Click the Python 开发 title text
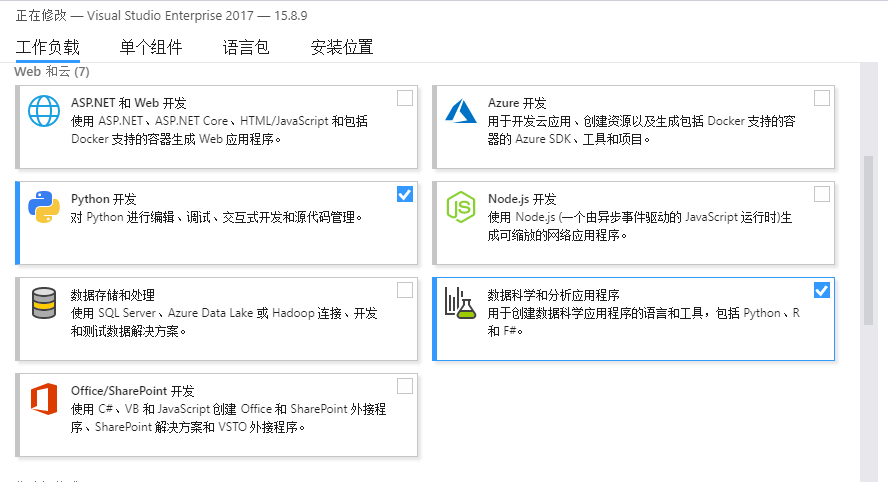The height and width of the screenshot is (482, 888). pos(104,199)
